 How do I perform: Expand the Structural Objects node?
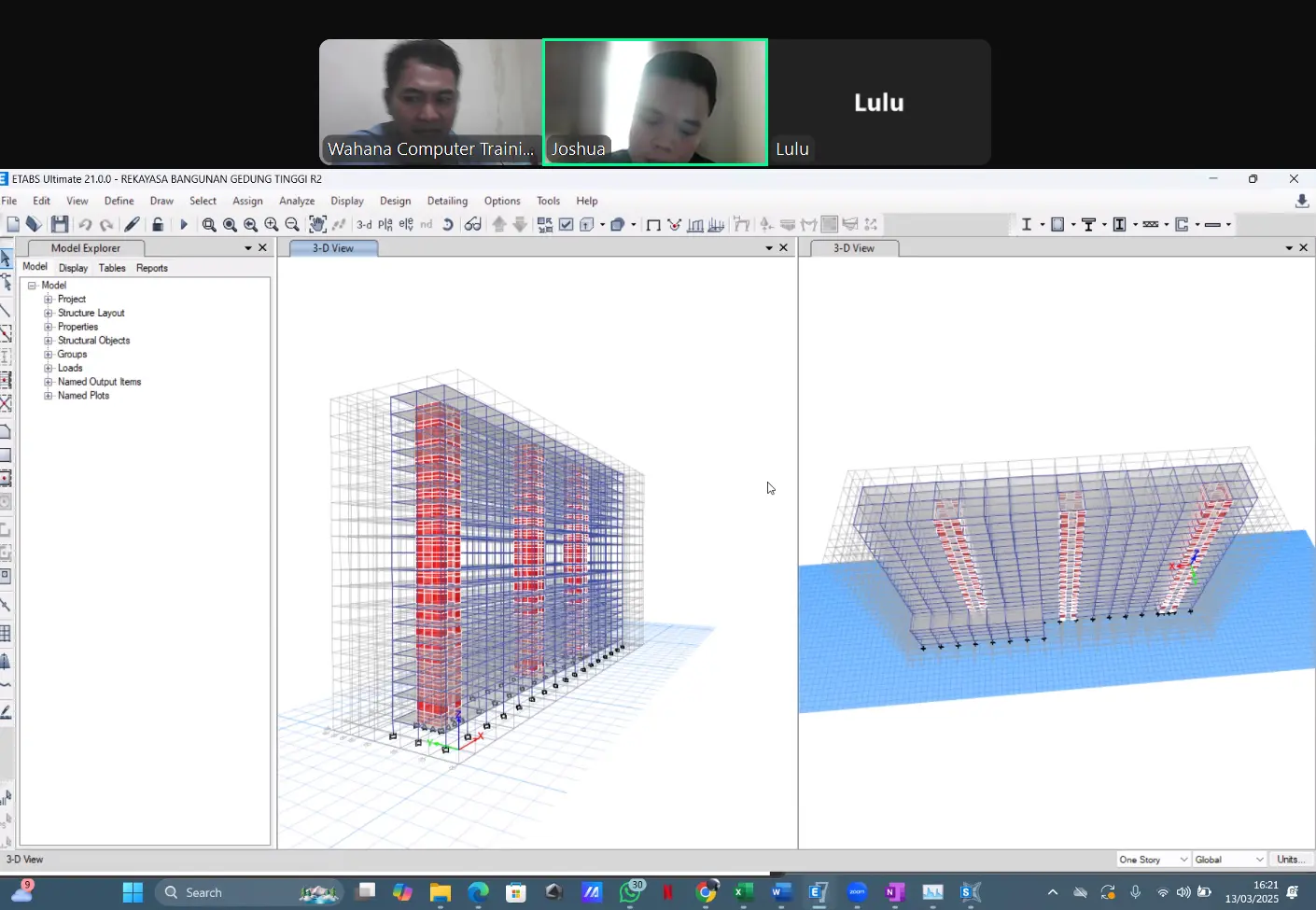[49, 341]
